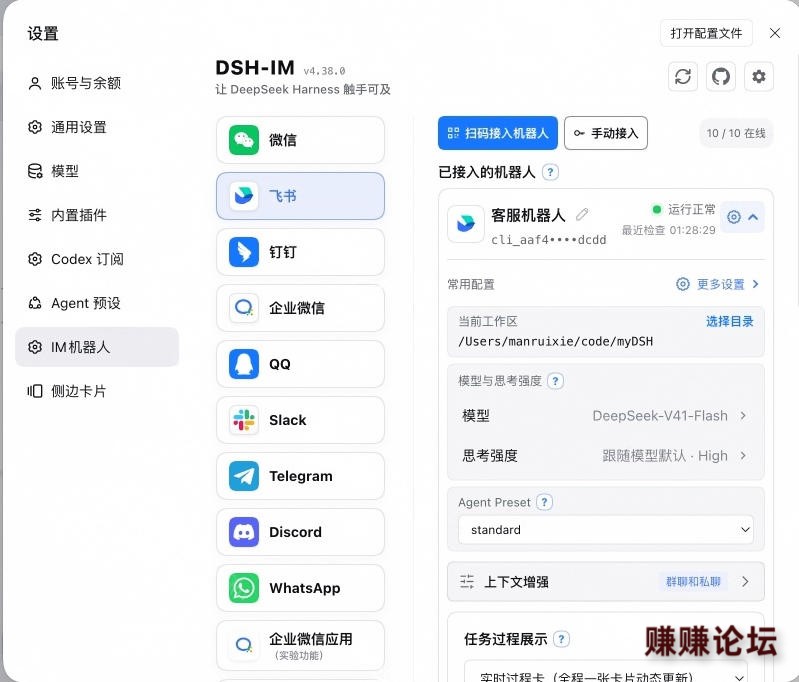
Task: Open IM机器人 settings section
Action: pyautogui.click(x=97, y=347)
